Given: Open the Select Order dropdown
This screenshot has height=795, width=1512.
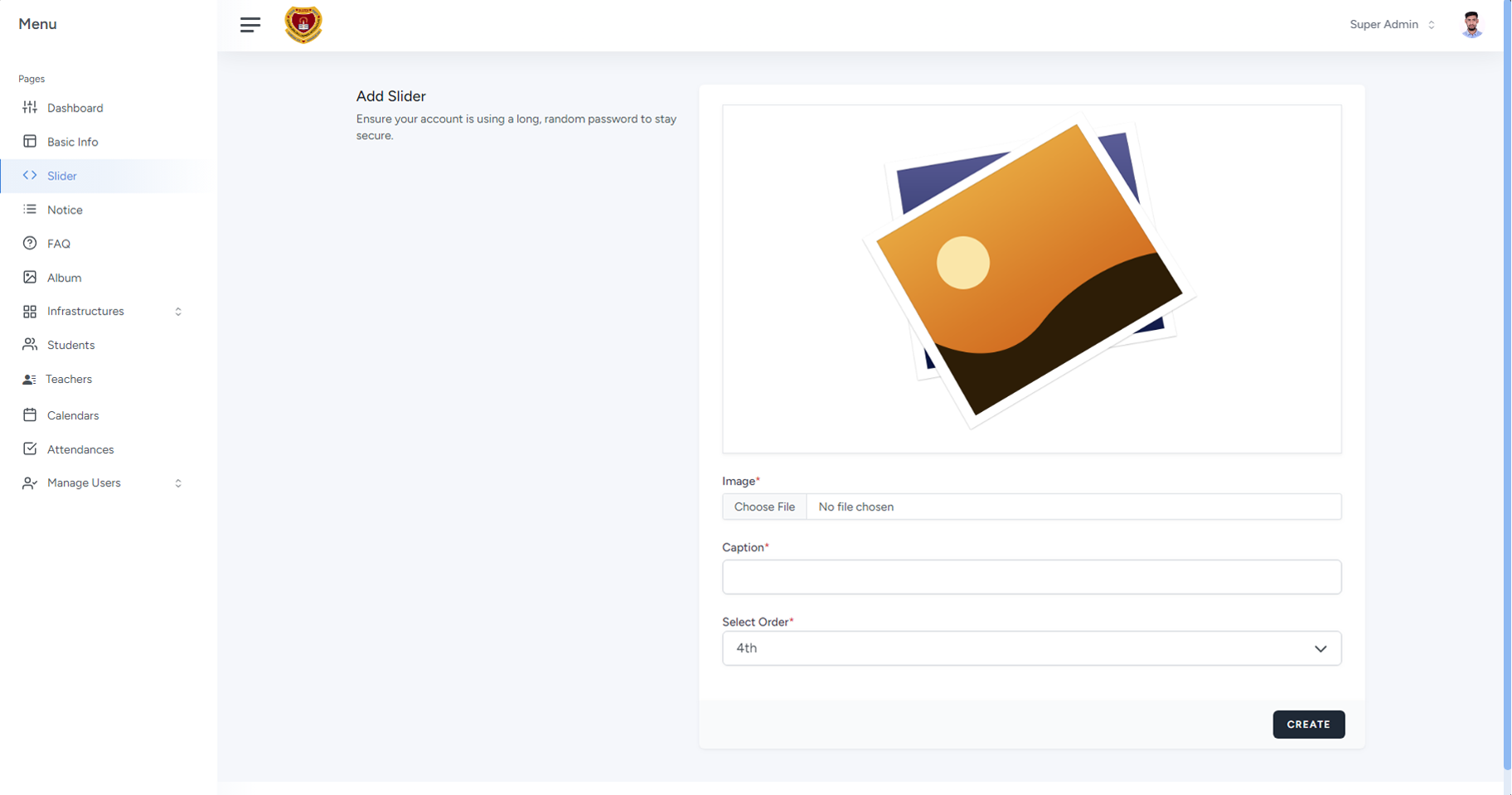Looking at the screenshot, I should 1030,648.
